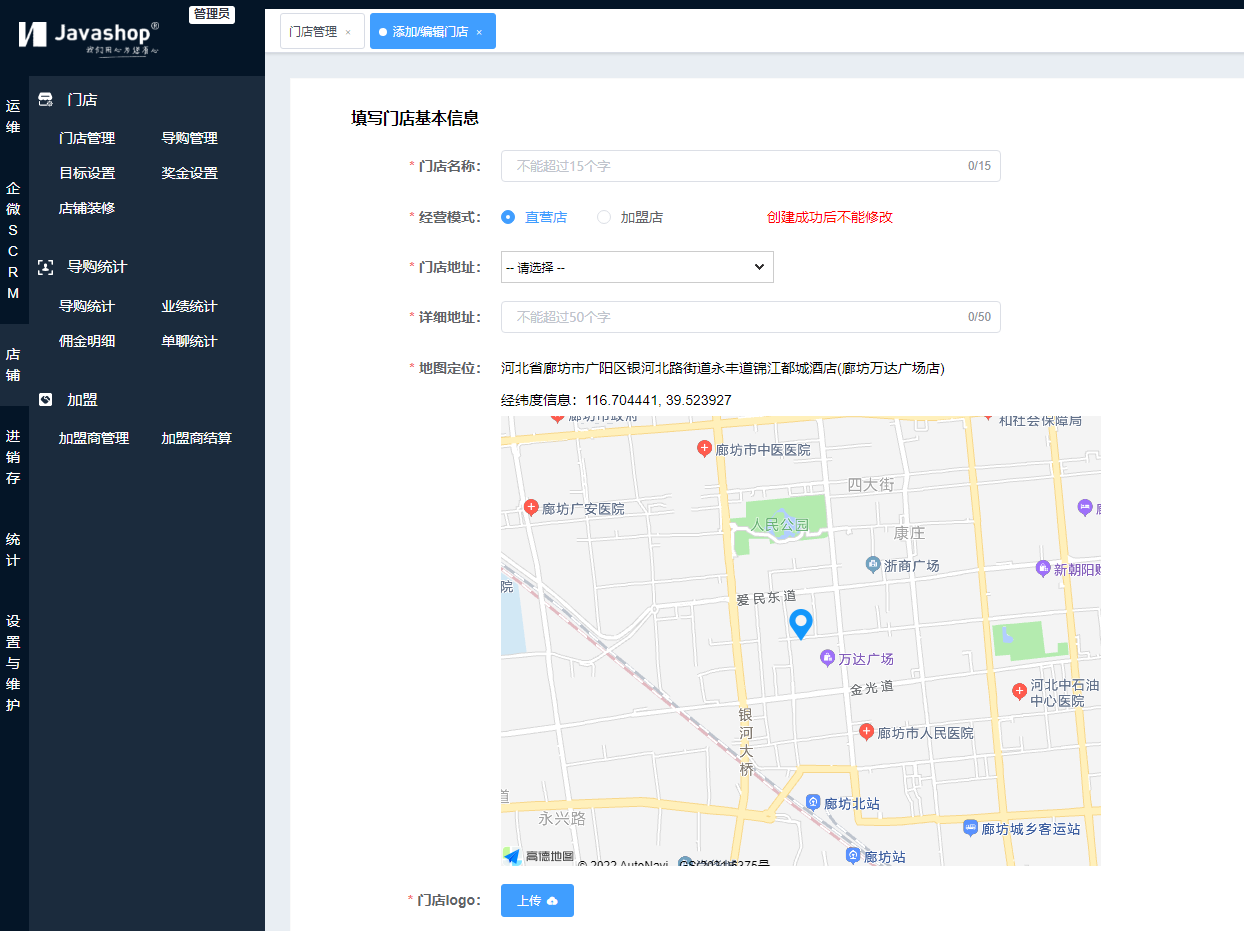Switch to the 添加/编辑门店 tab
The height and width of the screenshot is (931, 1244).
(x=433, y=31)
